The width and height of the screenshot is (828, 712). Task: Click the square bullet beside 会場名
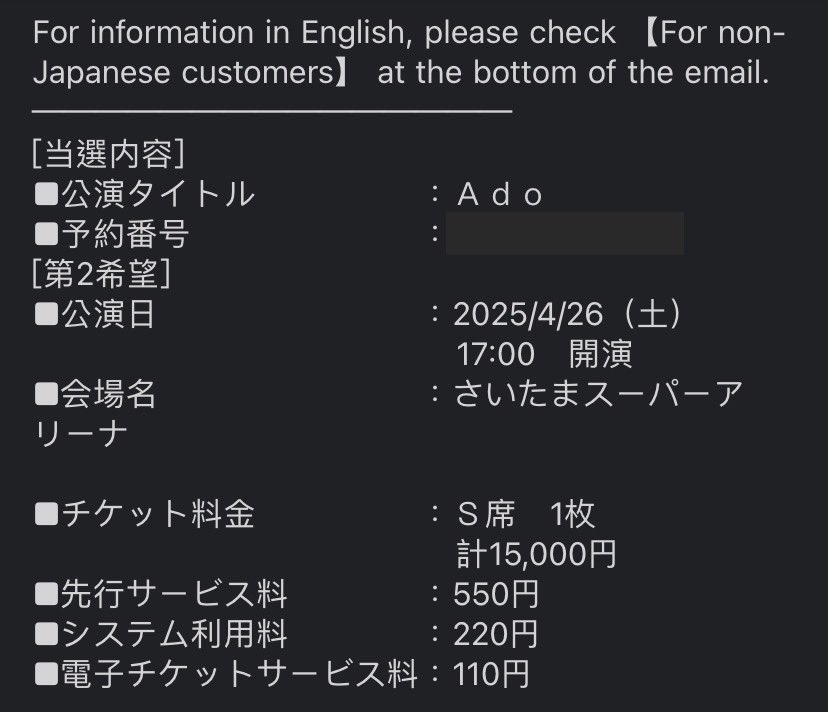point(46,394)
